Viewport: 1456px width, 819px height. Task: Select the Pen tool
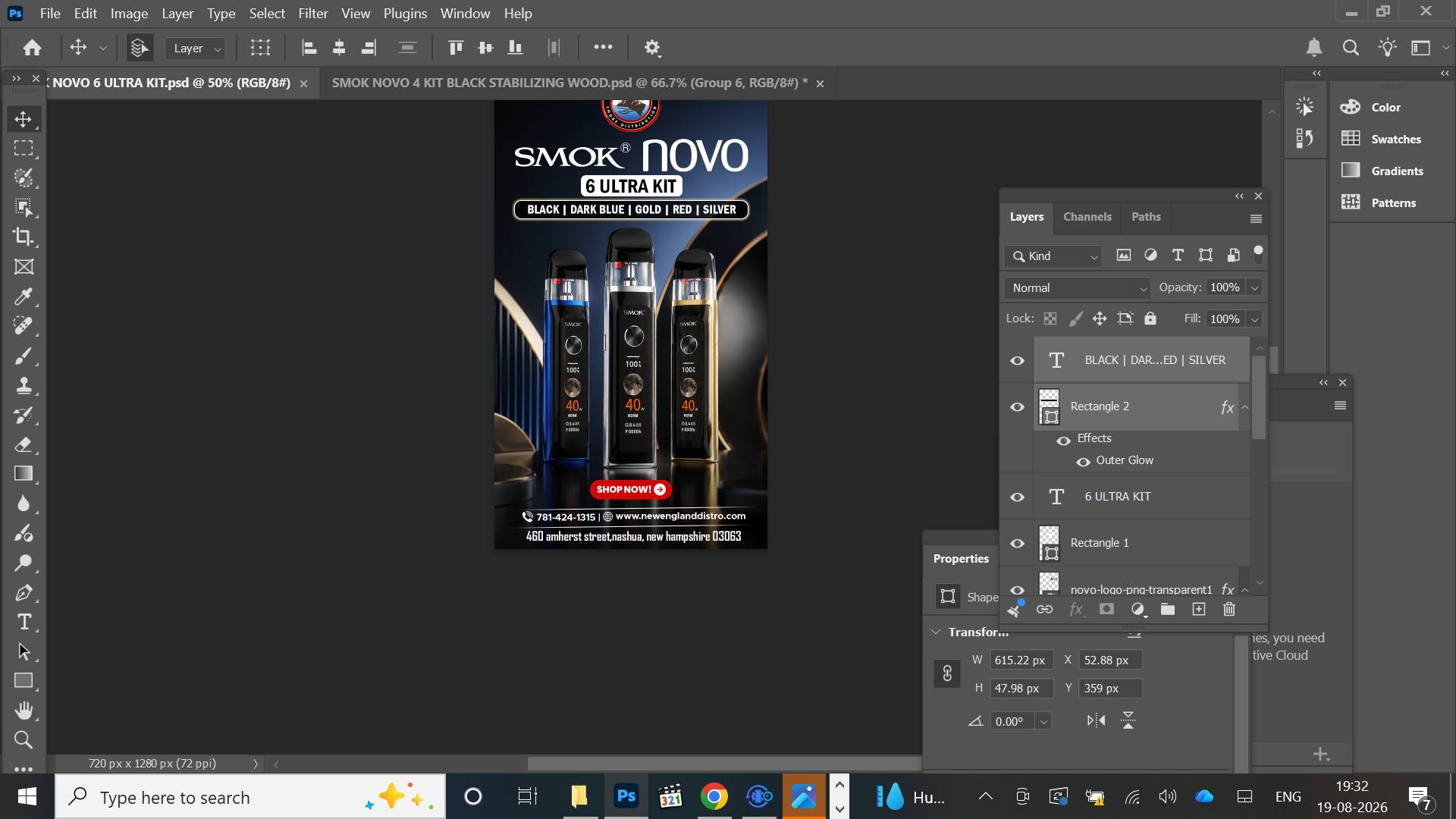click(24, 592)
